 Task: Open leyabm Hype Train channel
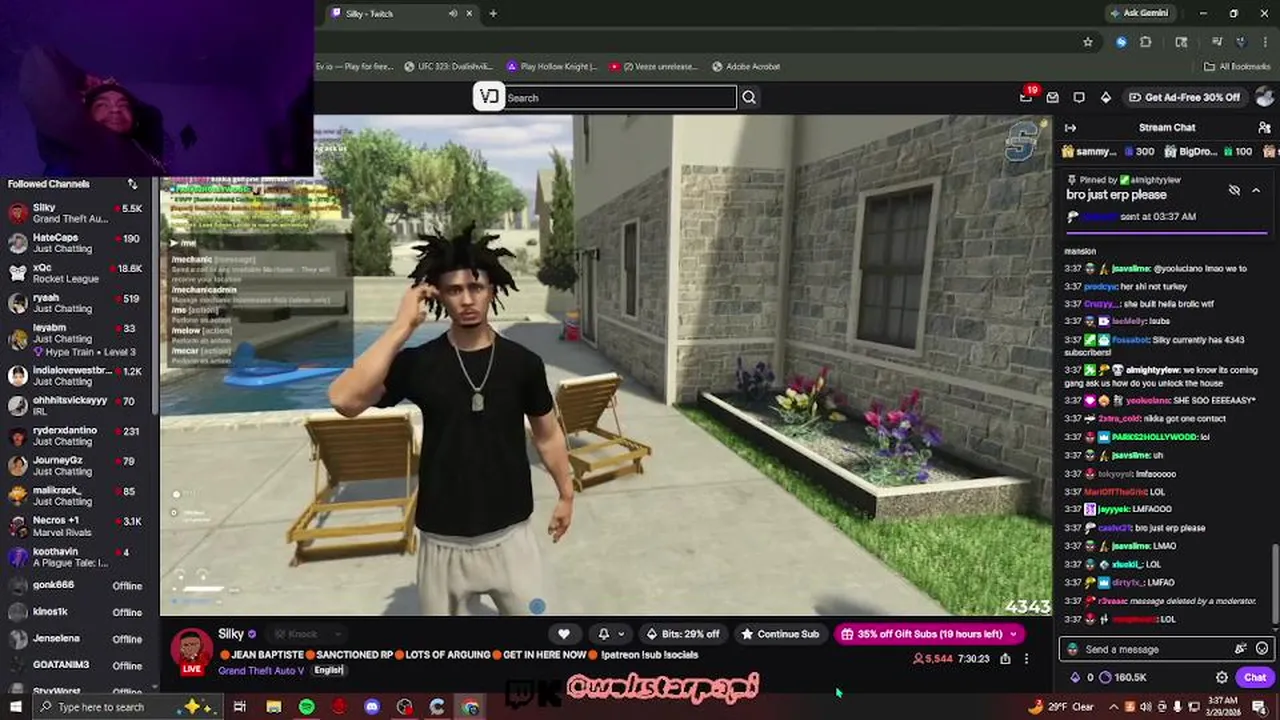click(x=77, y=340)
